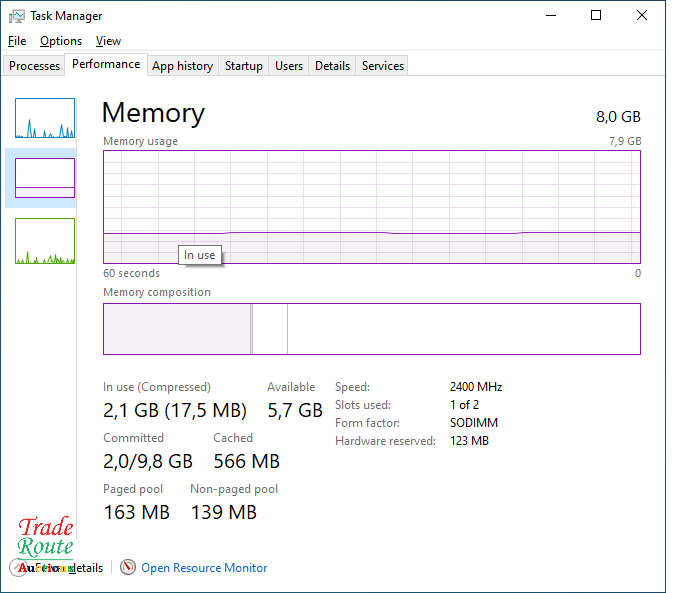The height and width of the screenshot is (593, 680).
Task: Switch to the Startup tab
Action: pos(244,66)
